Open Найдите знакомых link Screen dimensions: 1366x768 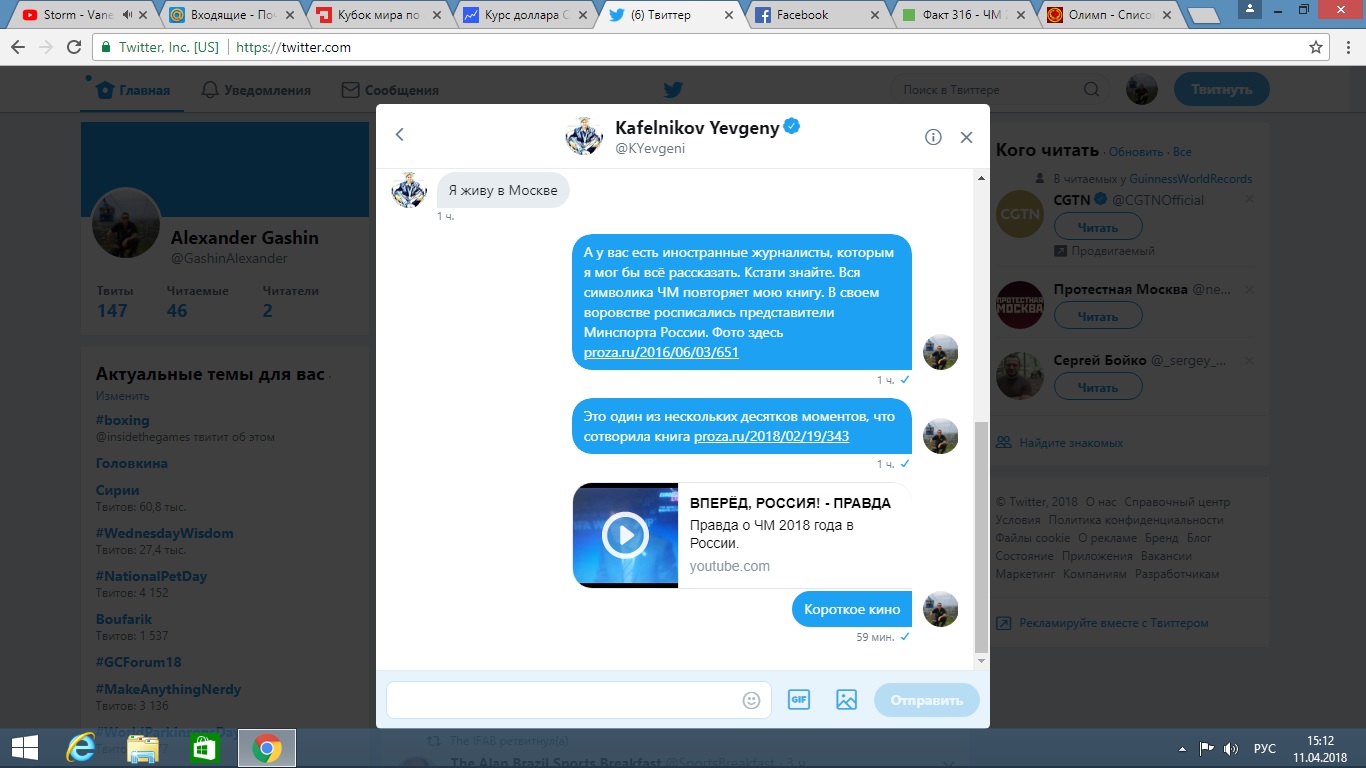1071,442
